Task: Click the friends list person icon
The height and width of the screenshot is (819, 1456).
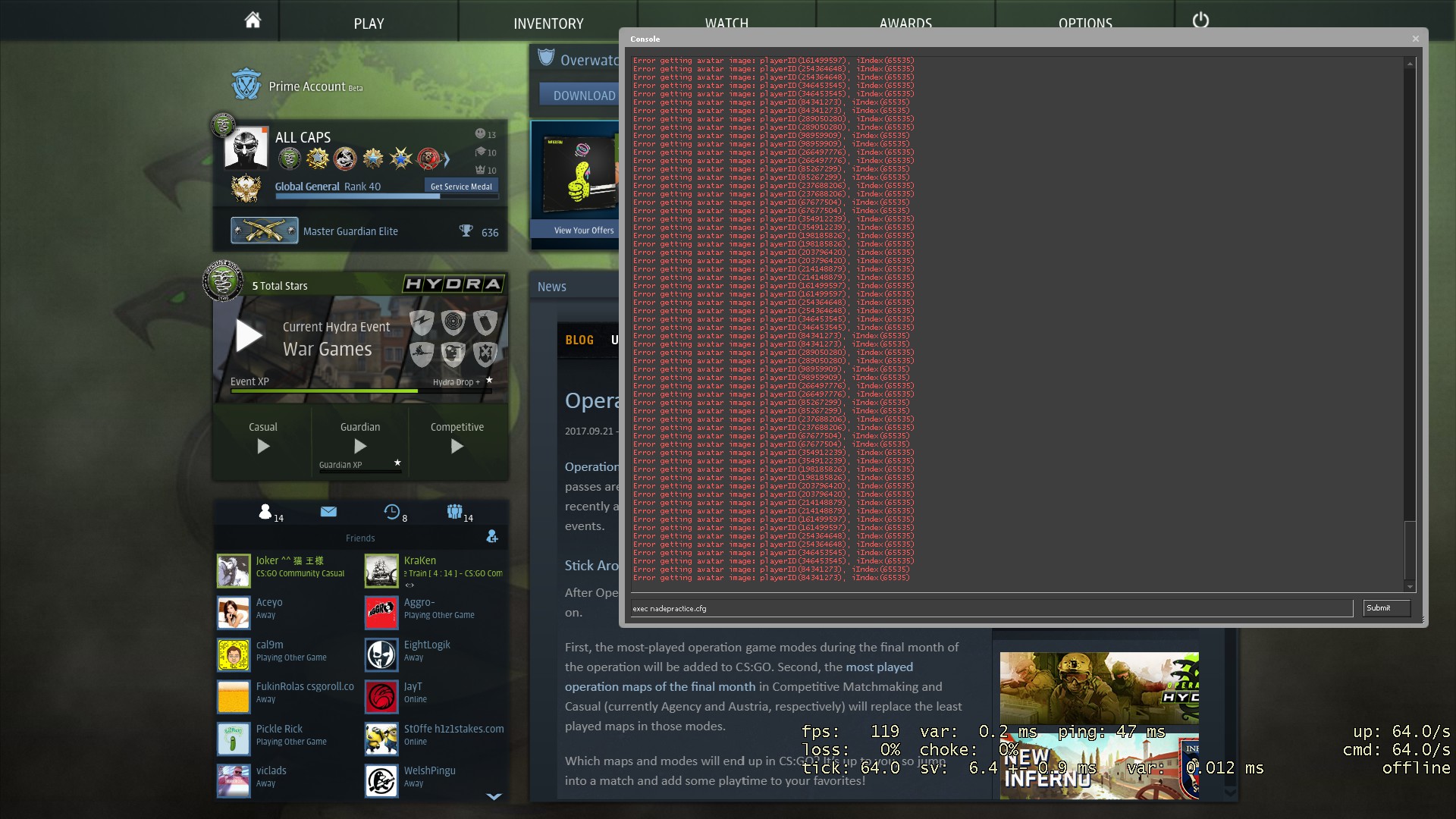Action: pyautogui.click(x=265, y=512)
